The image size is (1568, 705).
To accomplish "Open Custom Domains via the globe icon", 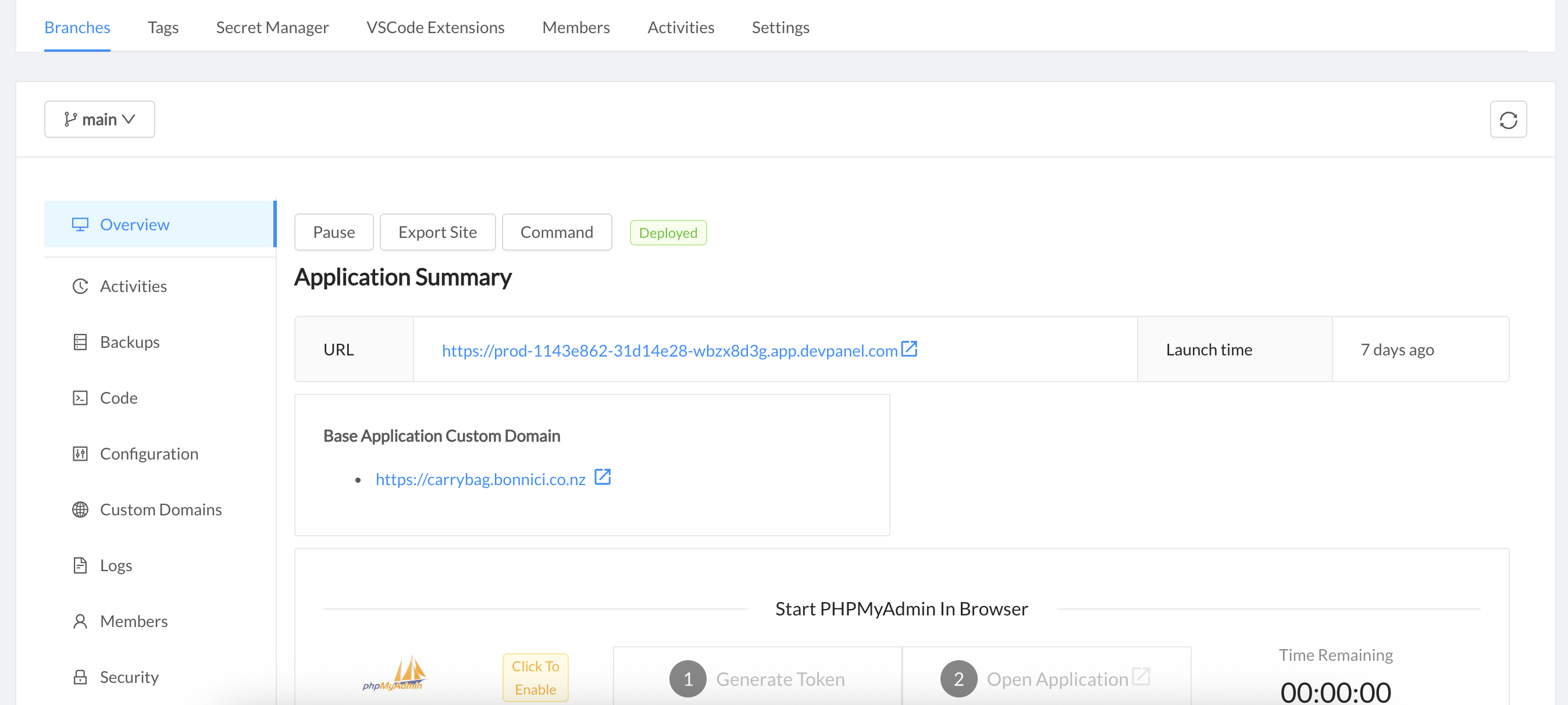I will 80,510.
